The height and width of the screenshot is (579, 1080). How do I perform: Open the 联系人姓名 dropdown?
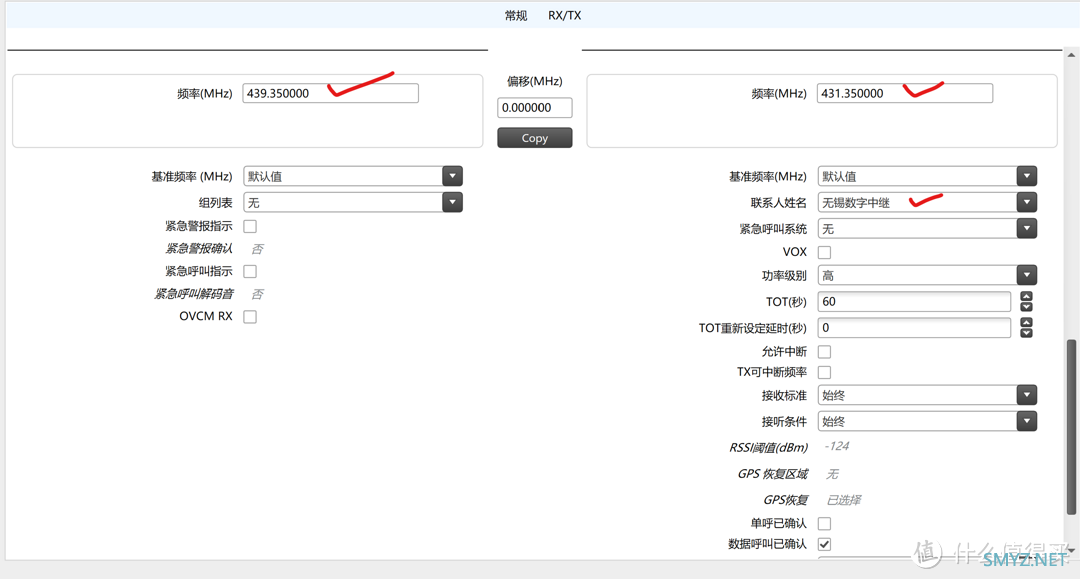tap(1026, 202)
